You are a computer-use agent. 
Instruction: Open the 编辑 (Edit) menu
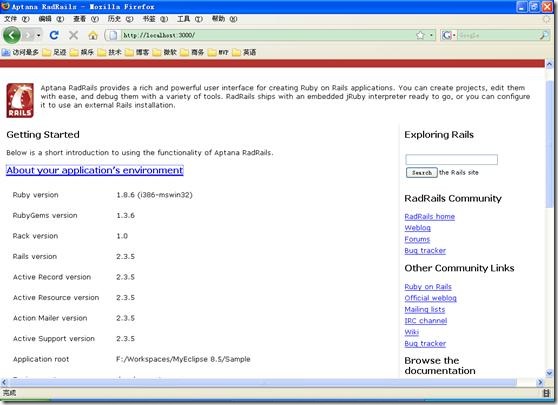coord(51,19)
